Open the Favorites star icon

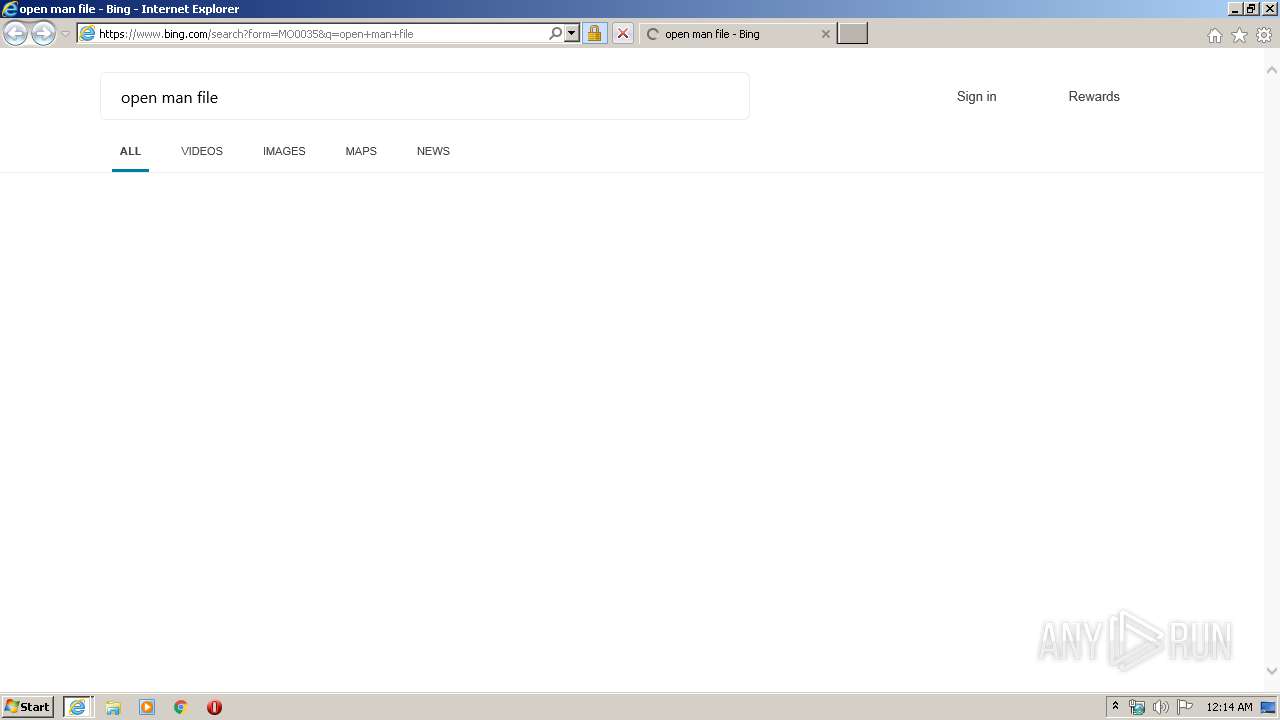point(1239,35)
